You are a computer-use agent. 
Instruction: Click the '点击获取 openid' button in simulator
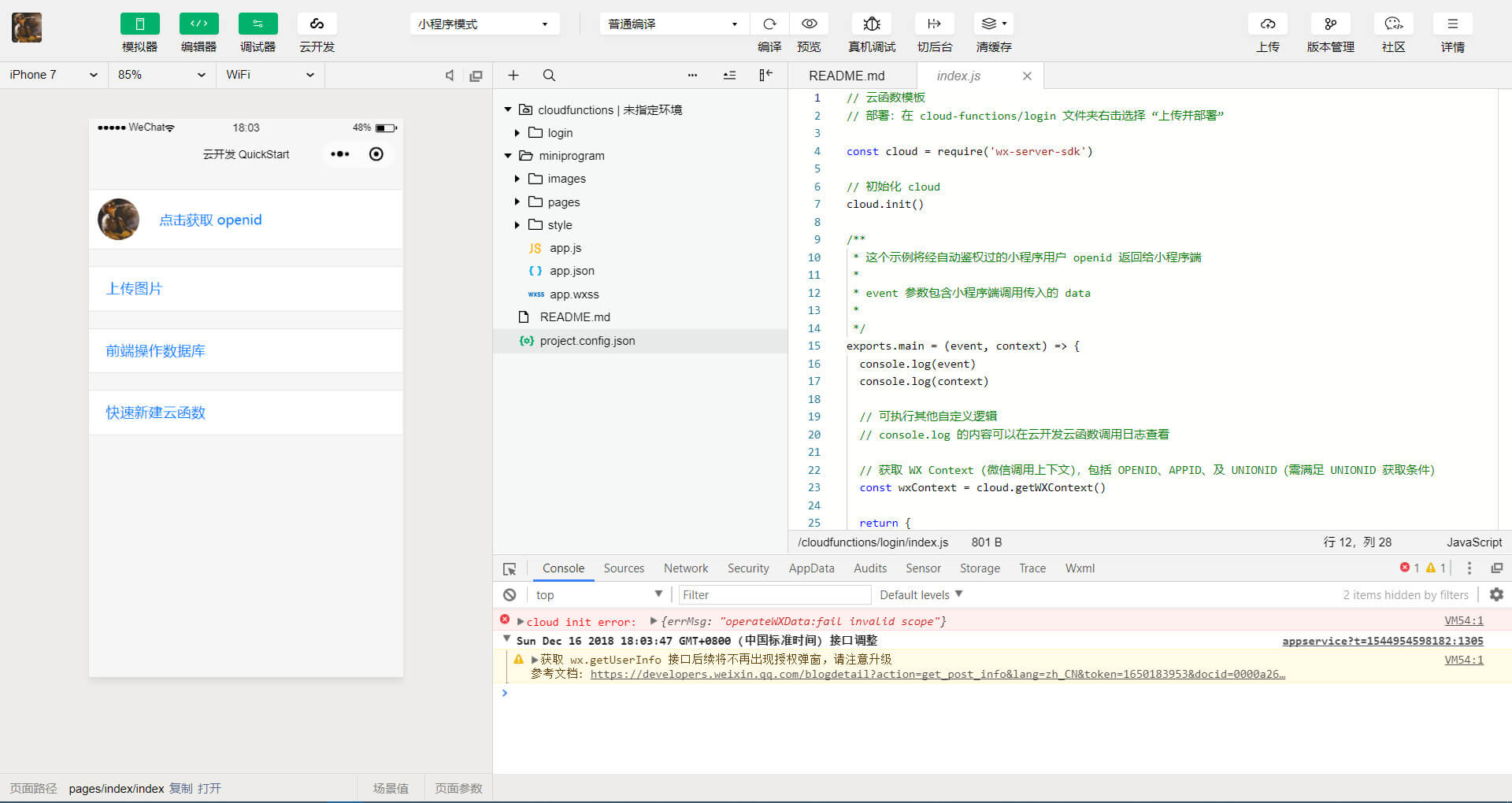(210, 220)
